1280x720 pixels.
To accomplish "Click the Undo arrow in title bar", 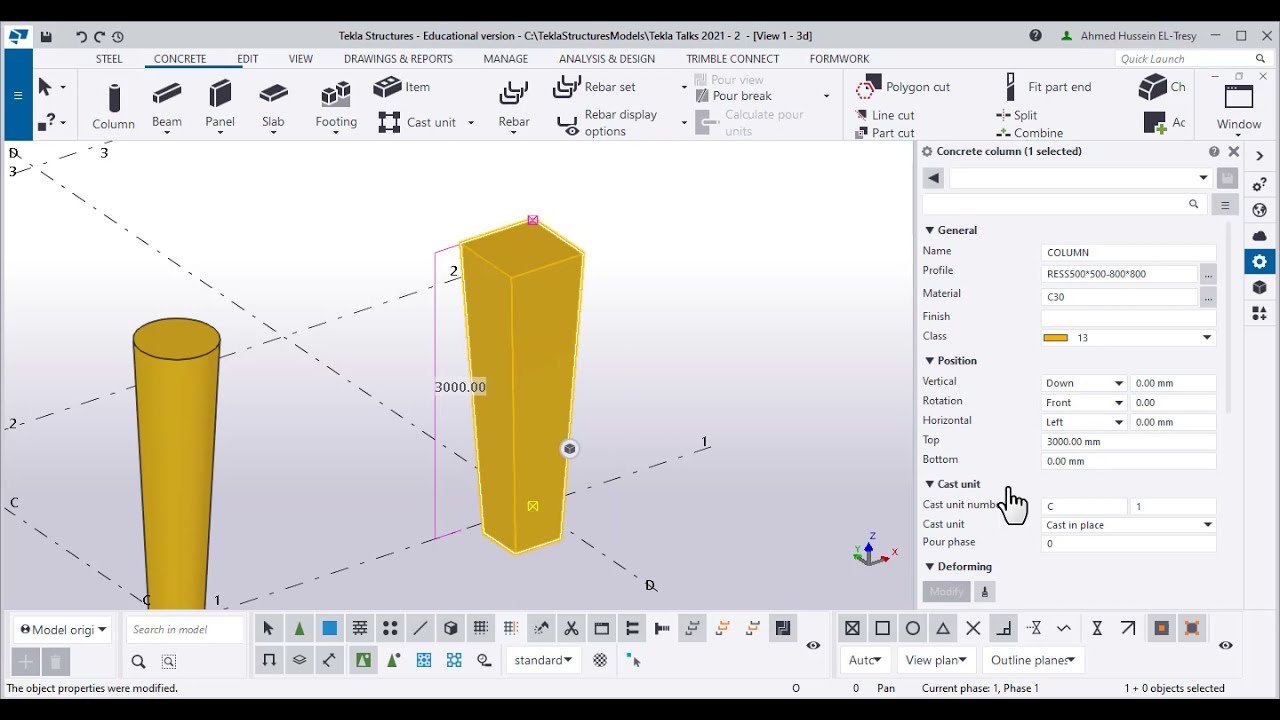I will [81, 36].
